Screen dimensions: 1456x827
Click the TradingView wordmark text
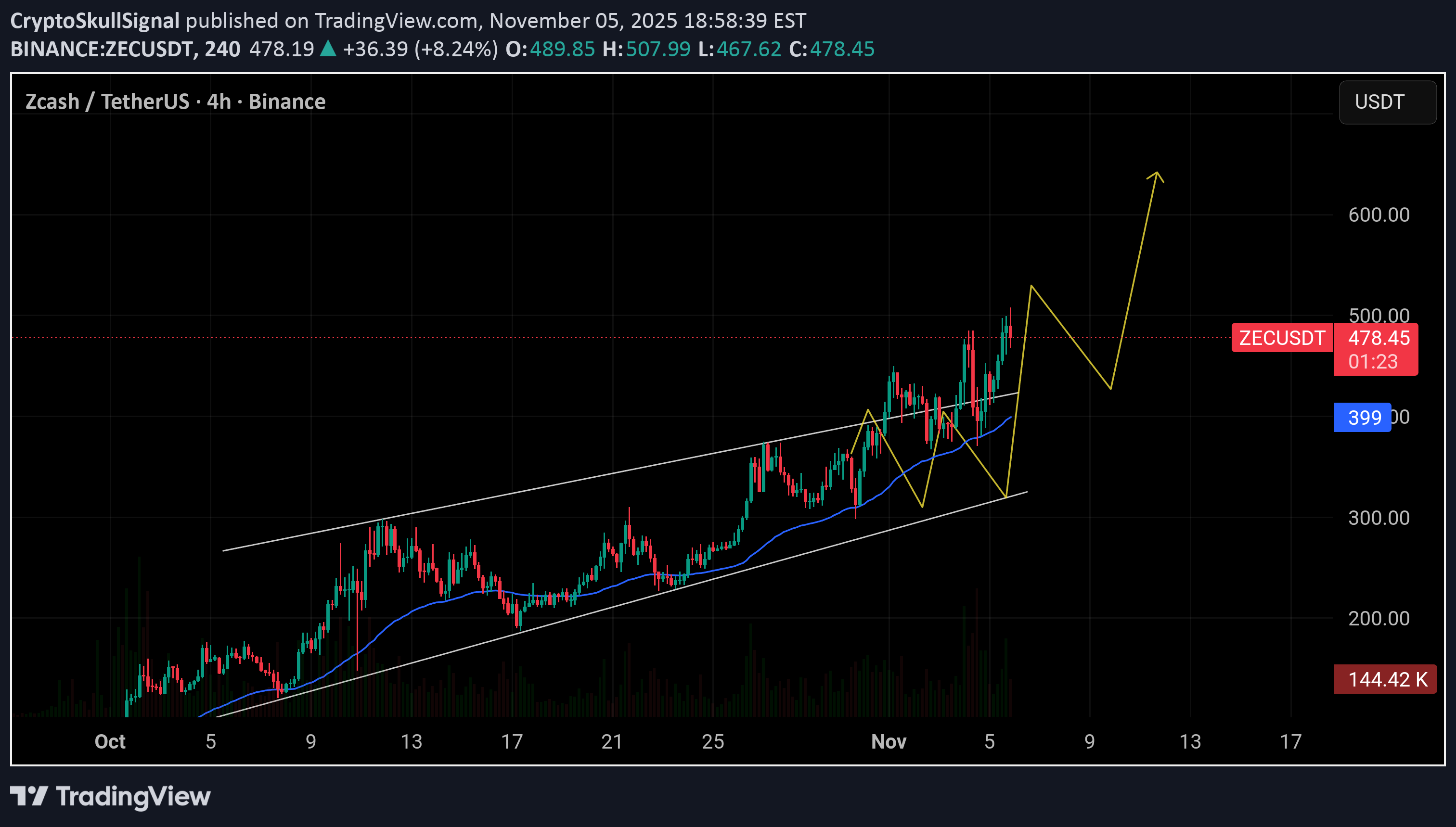(133, 796)
